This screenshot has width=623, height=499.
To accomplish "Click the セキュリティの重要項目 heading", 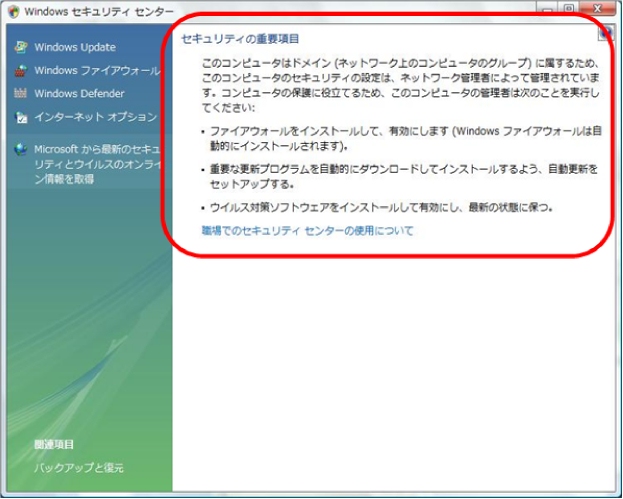I will [x=240, y=39].
